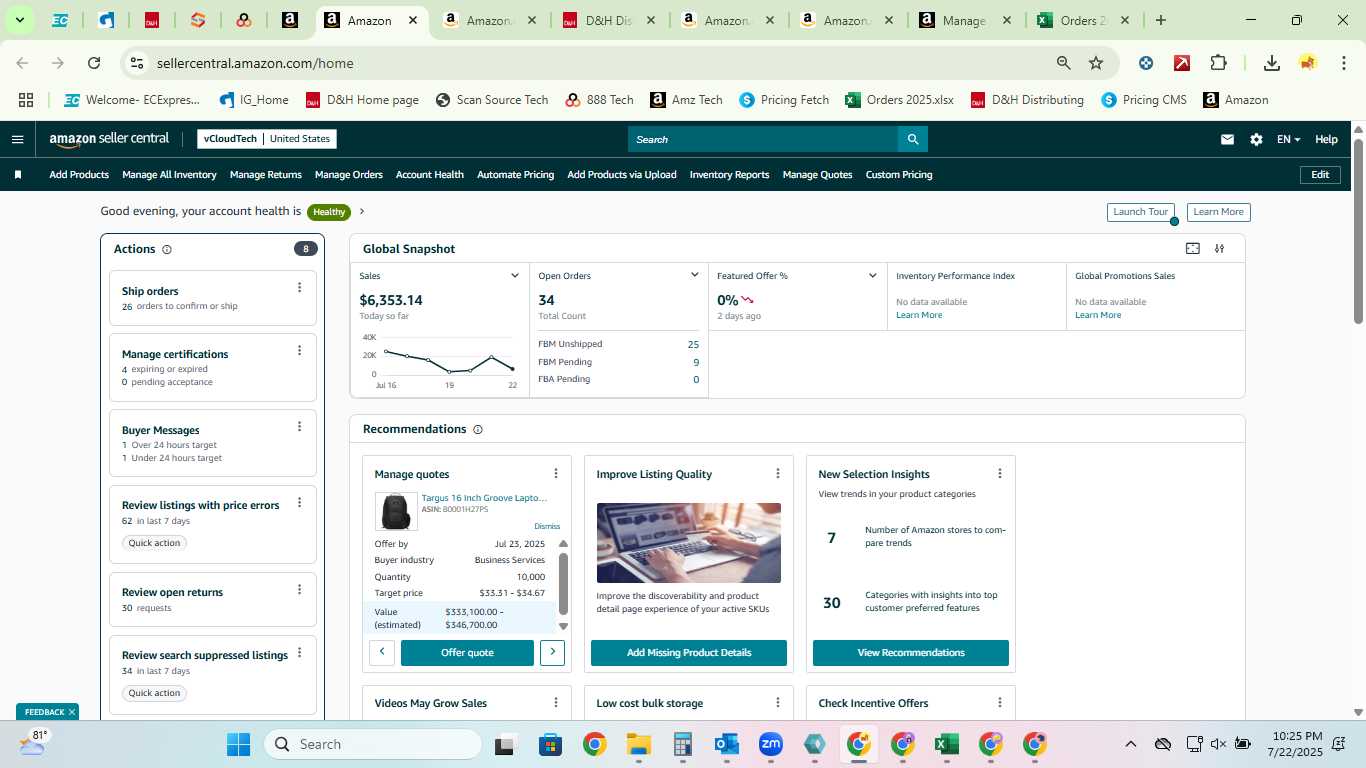Open Chrome extensions puzzle icon
The height and width of the screenshot is (768, 1366).
coord(1218,63)
